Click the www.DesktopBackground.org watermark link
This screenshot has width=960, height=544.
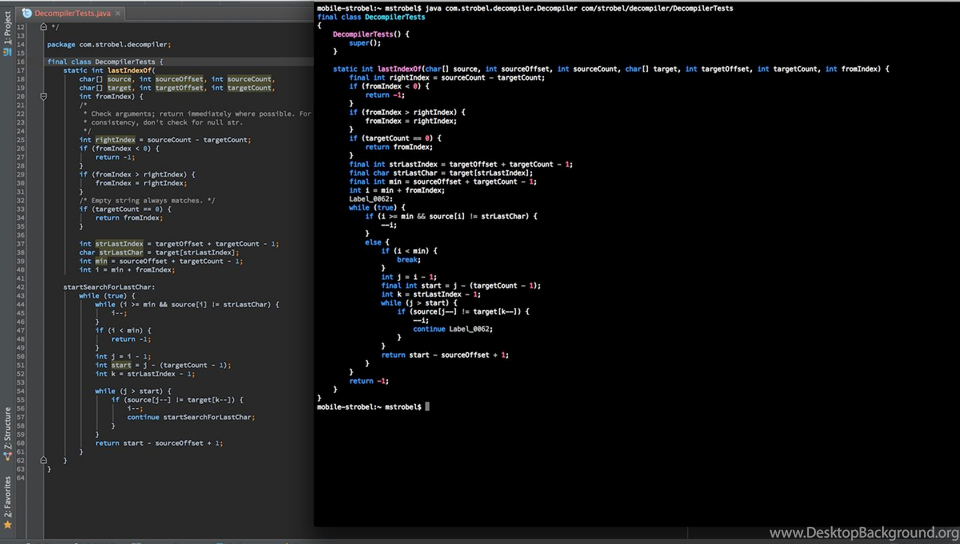point(864,532)
